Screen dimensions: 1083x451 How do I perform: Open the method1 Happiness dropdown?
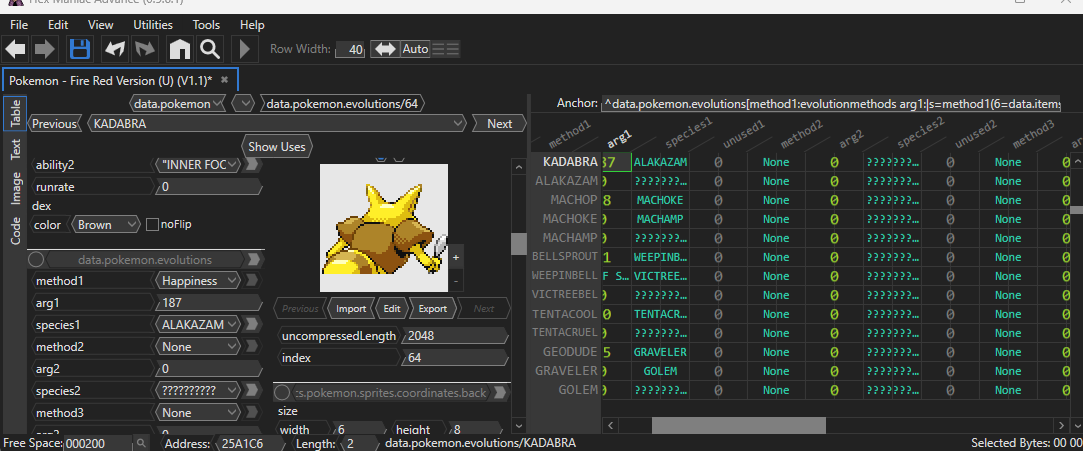[198, 280]
